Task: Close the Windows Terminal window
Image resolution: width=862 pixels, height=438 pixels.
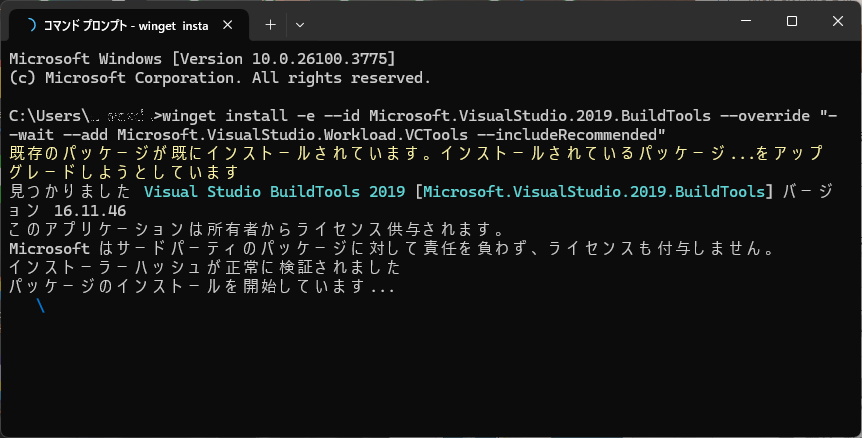Action: tap(838, 21)
